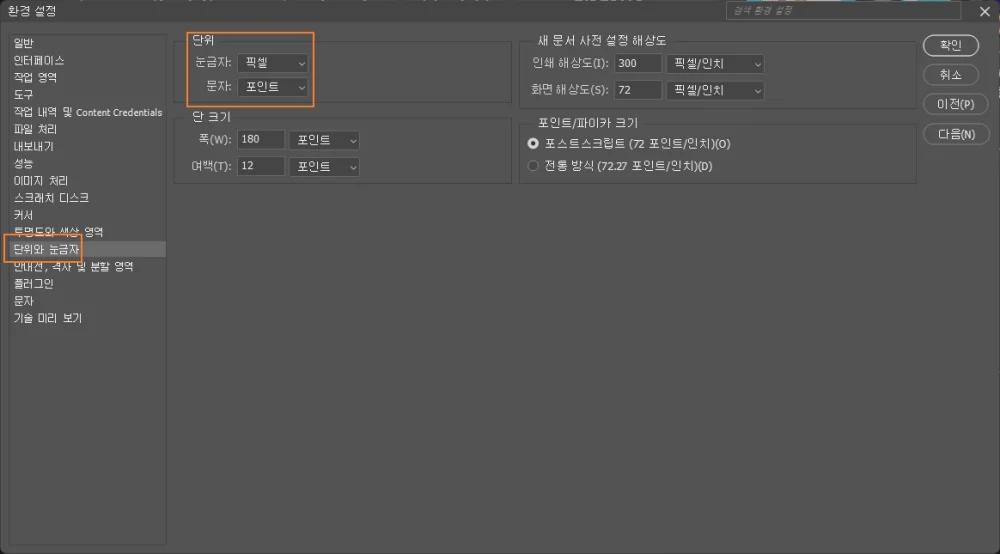
Task: Go to previous page with 이전(P)
Action: (x=949, y=104)
